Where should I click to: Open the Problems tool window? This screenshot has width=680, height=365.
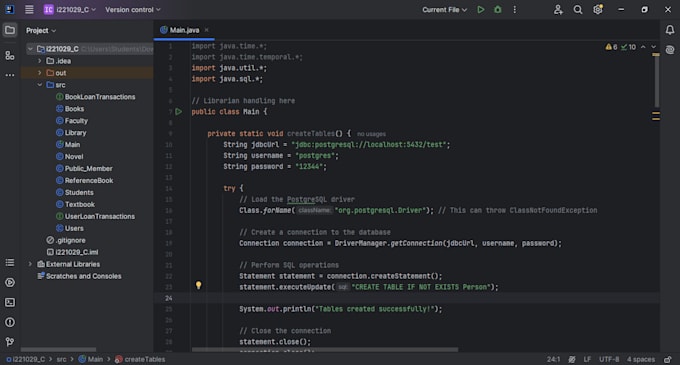pyautogui.click(x=10, y=322)
